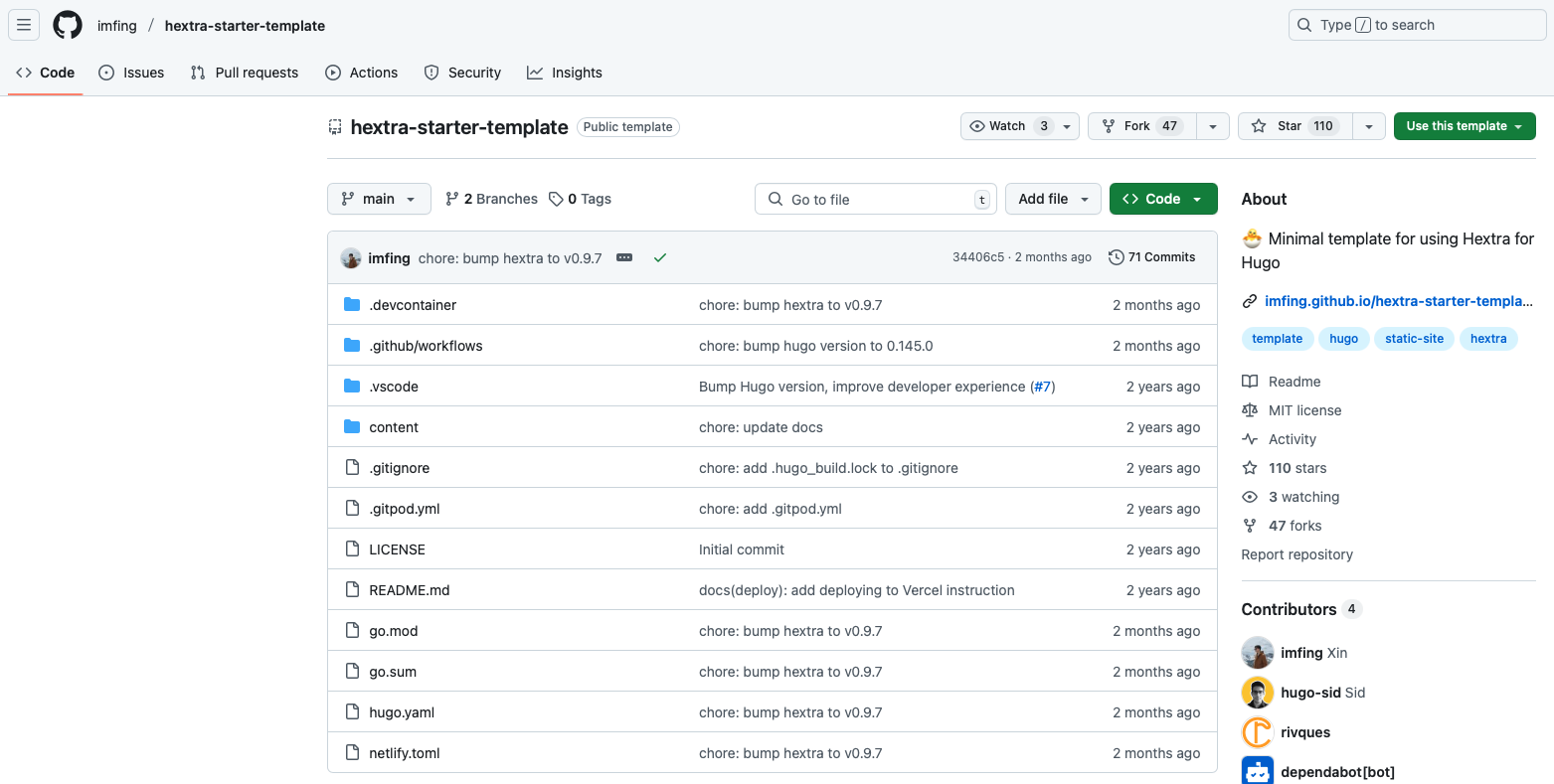The height and width of the screenshot is (784, 1554).
Task: Open the Readme link in About
Action: coord(1282,382)
